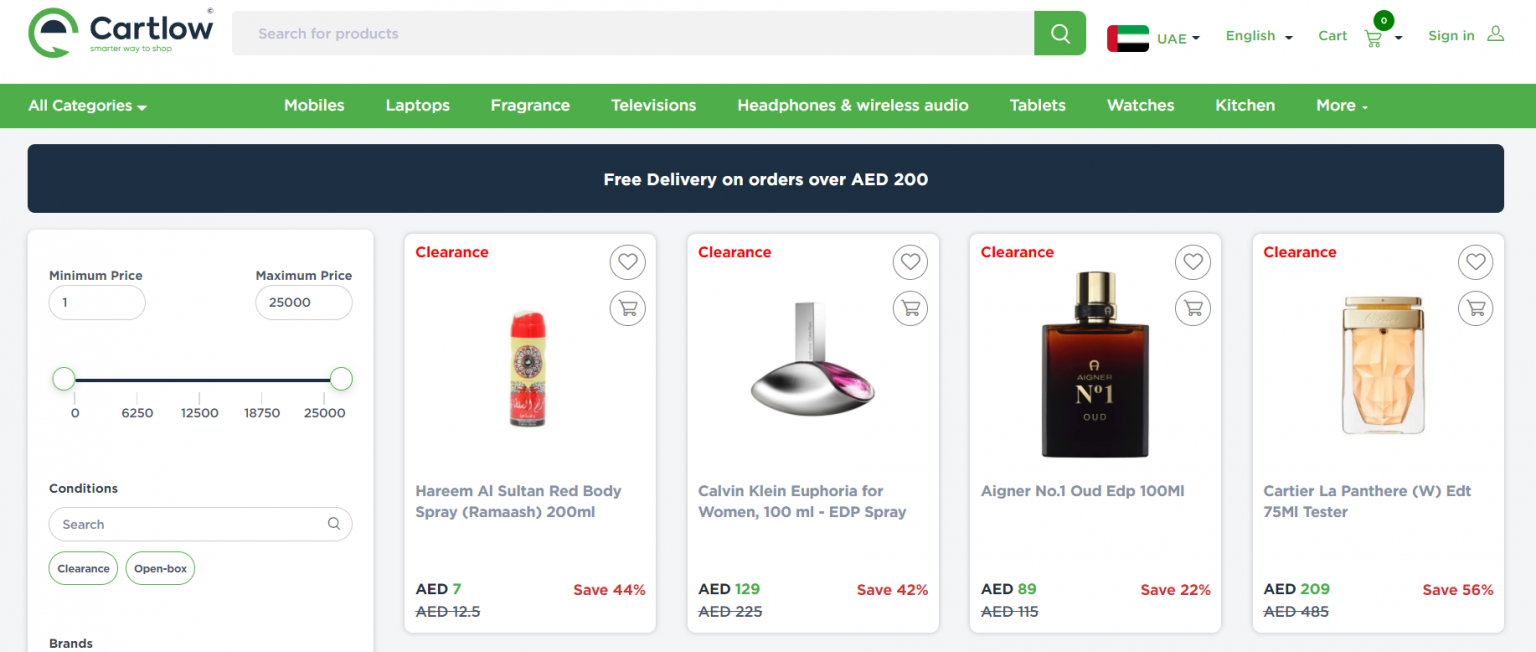Click the Cartlow logo
The width and height of the screenshot is (1536, 652).
(x=120, y=31)
